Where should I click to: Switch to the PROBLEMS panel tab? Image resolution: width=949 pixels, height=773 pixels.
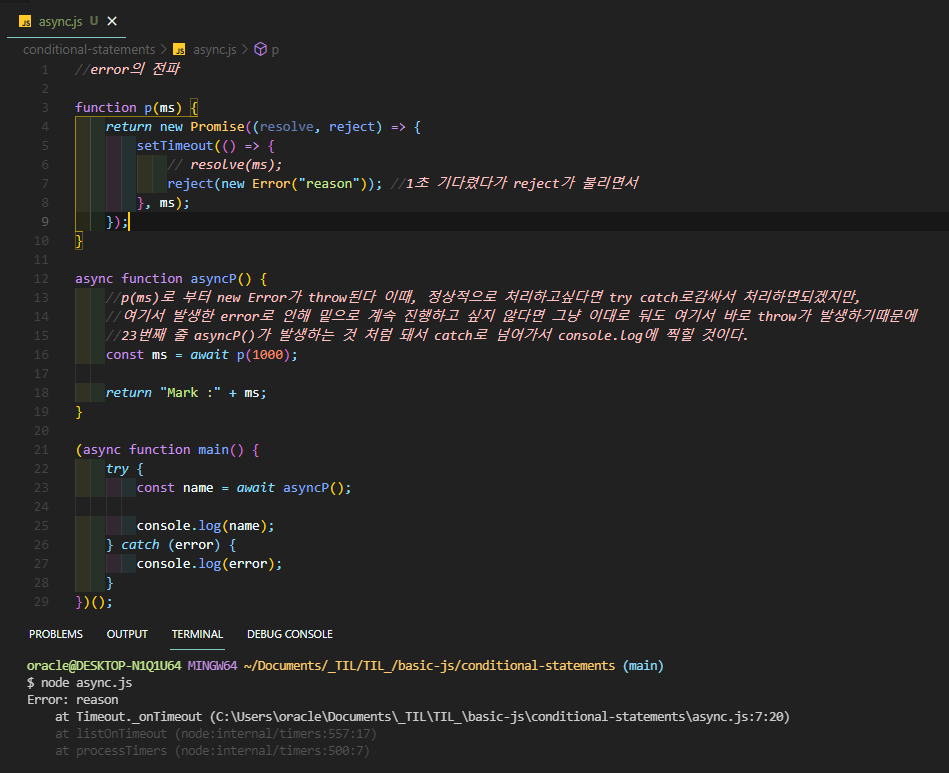click(56, 634)
